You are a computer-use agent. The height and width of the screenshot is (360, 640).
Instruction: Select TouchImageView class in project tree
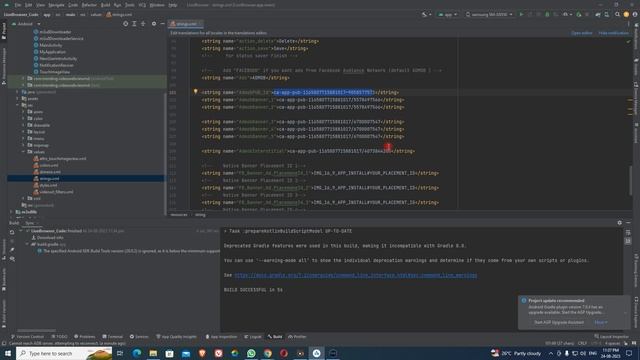click(x=55, y=72)
